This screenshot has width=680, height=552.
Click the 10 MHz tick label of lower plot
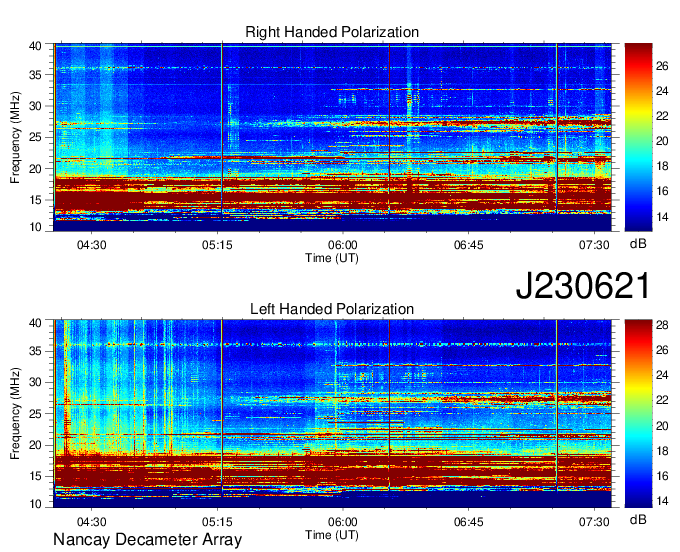(35, 504)
